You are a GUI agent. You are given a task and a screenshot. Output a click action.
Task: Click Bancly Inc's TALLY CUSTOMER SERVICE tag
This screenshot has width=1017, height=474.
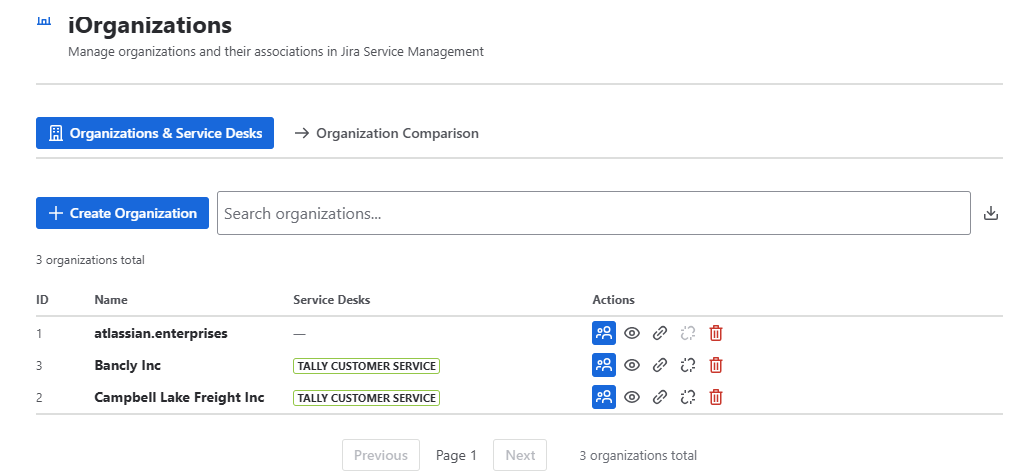(x=366, y=366)
